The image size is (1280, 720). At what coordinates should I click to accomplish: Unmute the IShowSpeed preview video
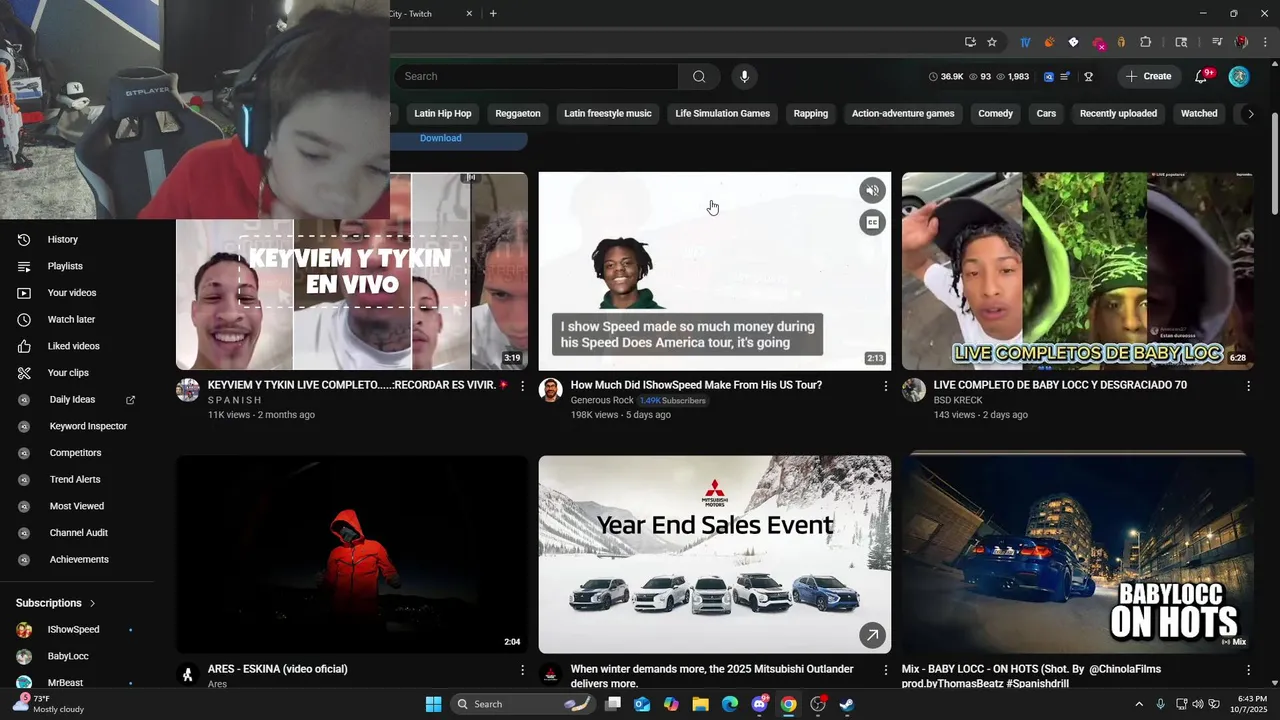[x=872, y=190]
